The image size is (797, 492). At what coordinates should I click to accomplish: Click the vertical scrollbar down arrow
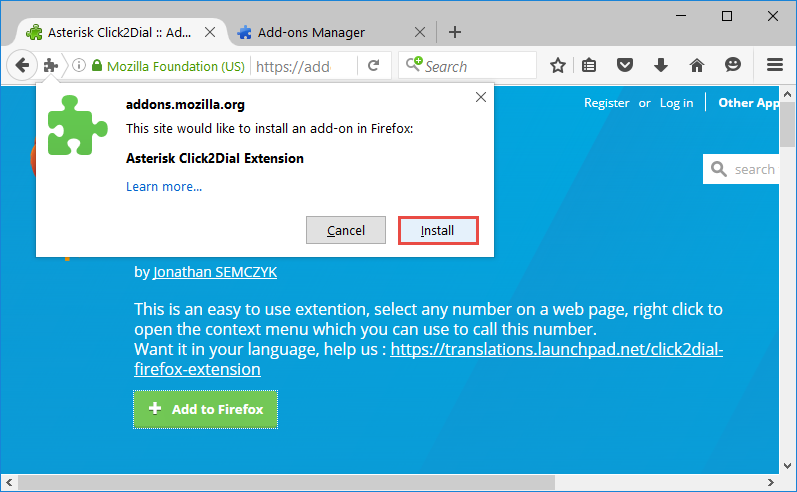(787, 465)
